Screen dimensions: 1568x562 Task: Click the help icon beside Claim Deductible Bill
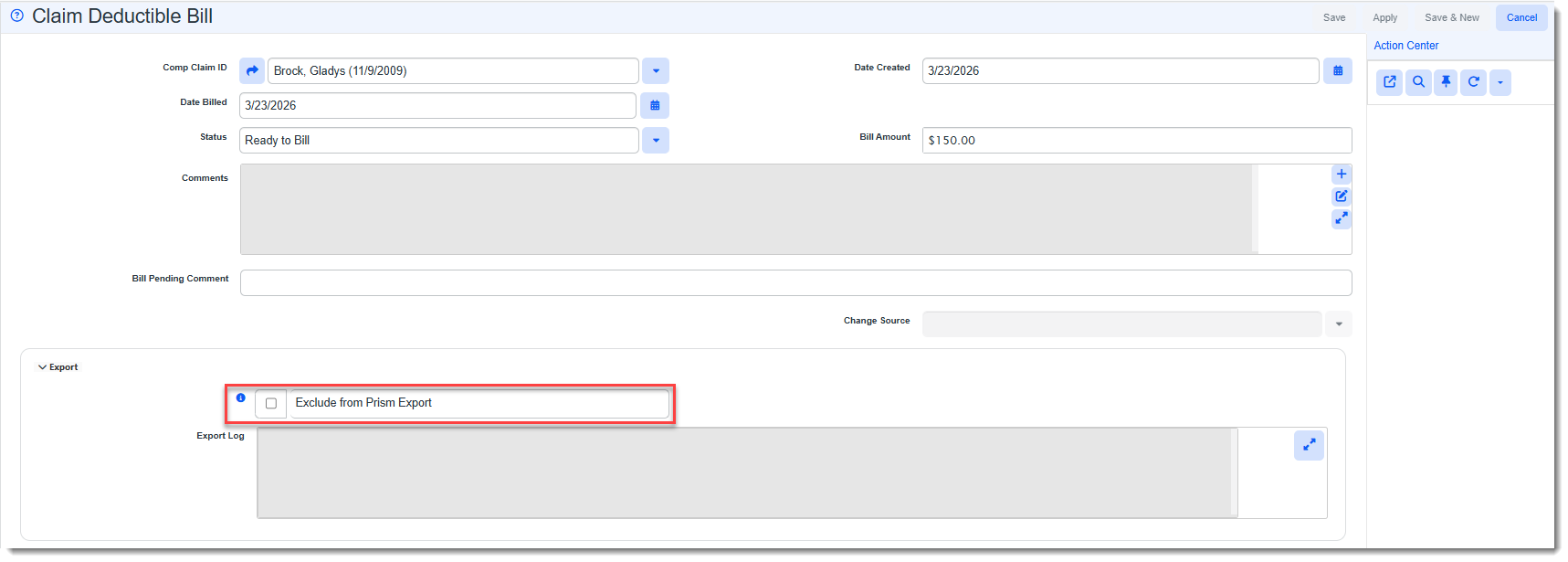click(x=16, y=16)
